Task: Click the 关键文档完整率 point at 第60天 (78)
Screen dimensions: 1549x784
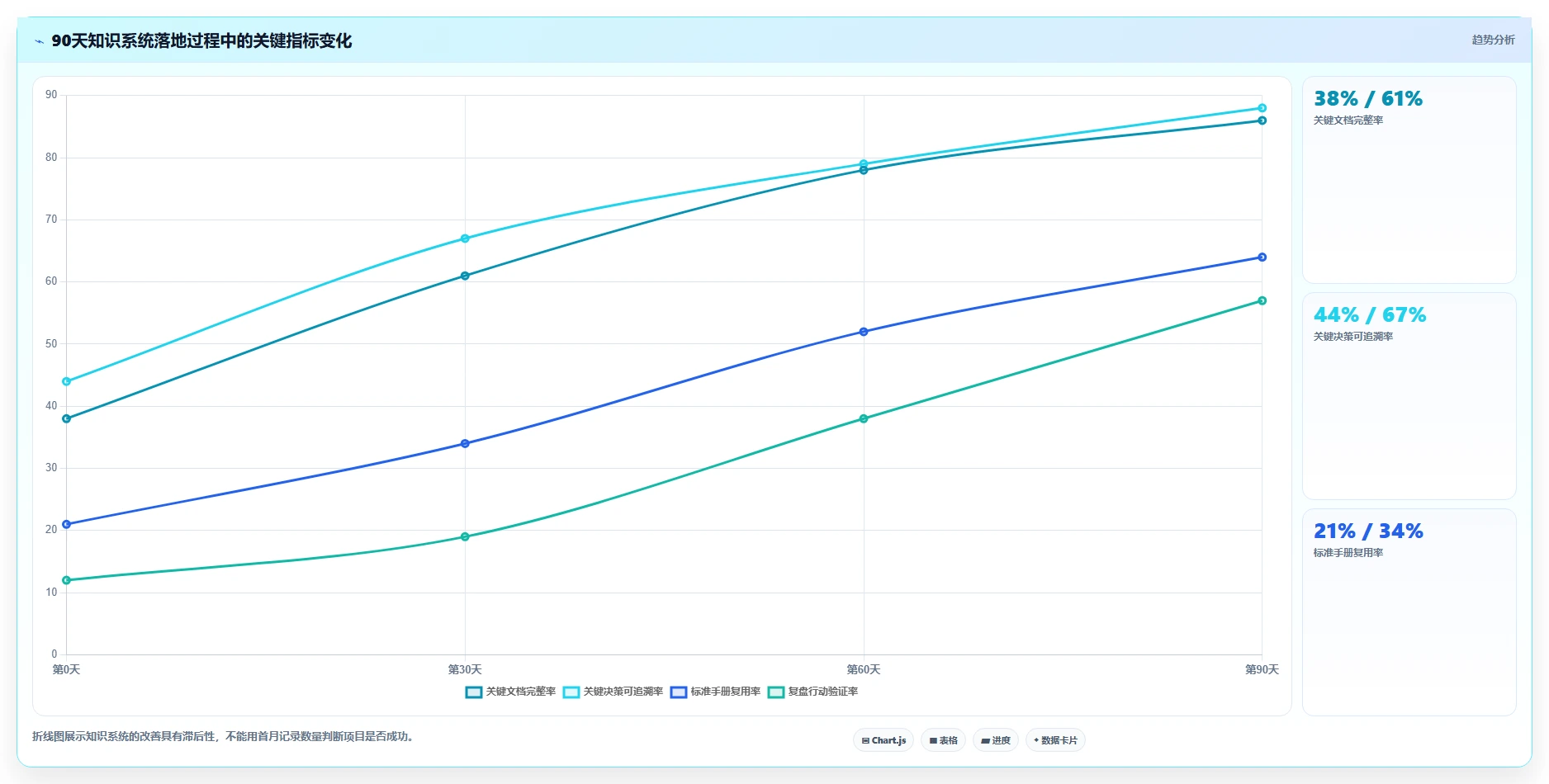Action: [x=864, y=171]
